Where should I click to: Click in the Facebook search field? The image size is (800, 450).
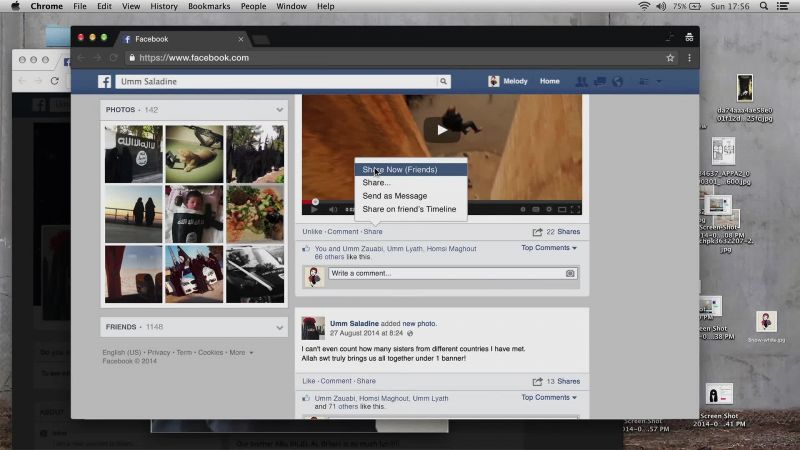tap(276, 82)
